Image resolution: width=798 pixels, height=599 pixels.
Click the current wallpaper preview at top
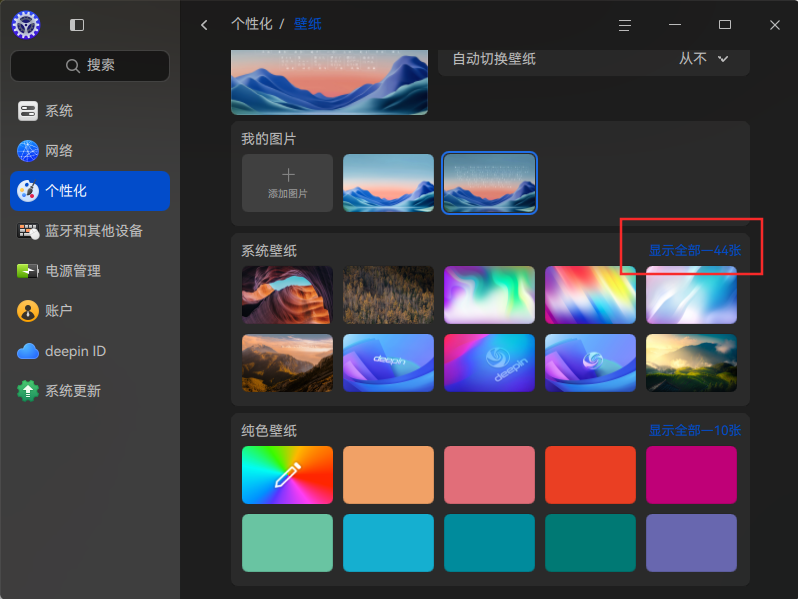click(x=329, y=82)
